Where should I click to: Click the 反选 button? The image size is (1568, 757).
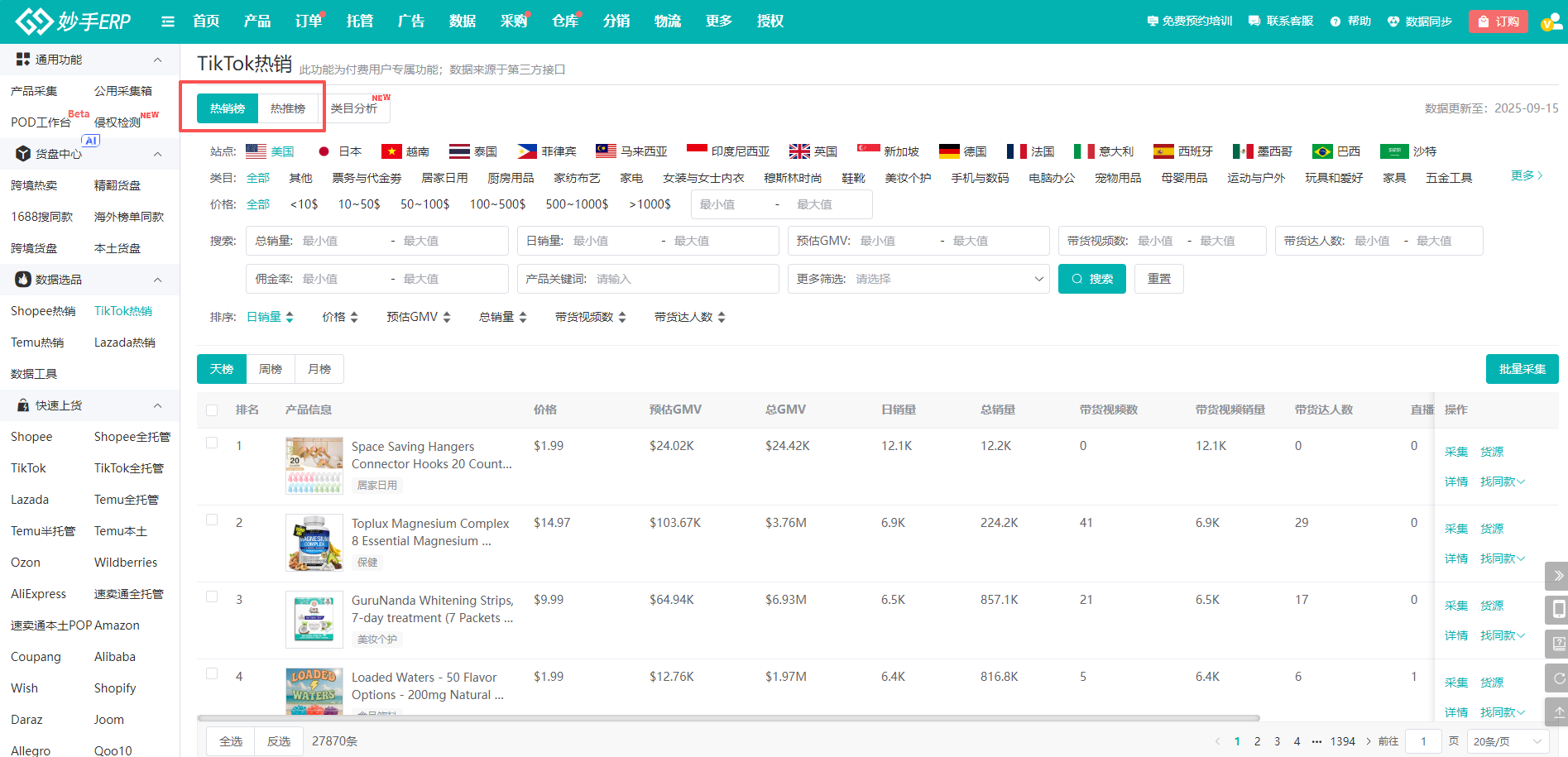[x=279, y=741]
